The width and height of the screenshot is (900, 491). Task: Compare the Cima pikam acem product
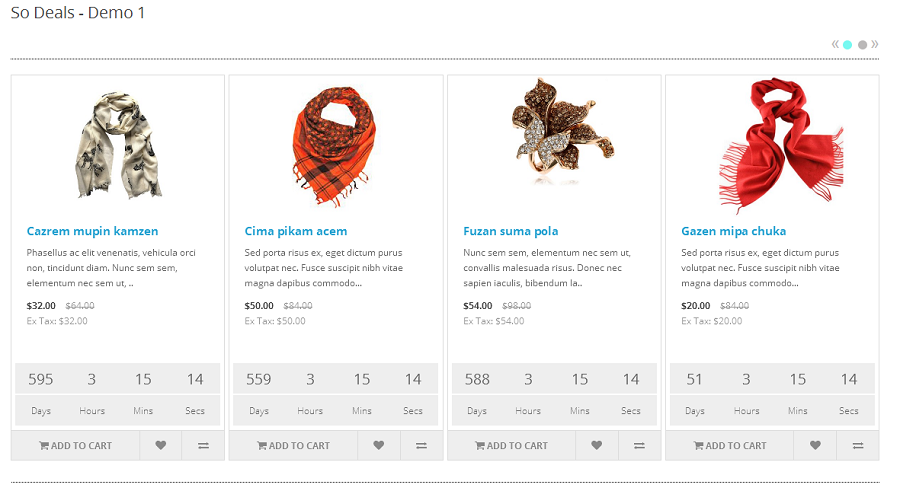421,446
